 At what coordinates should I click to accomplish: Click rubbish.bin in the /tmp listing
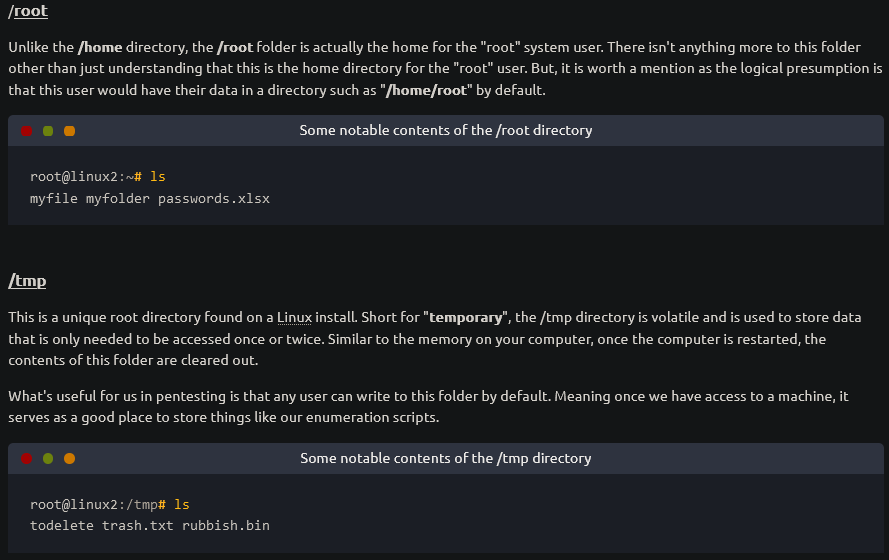(226, 526)
